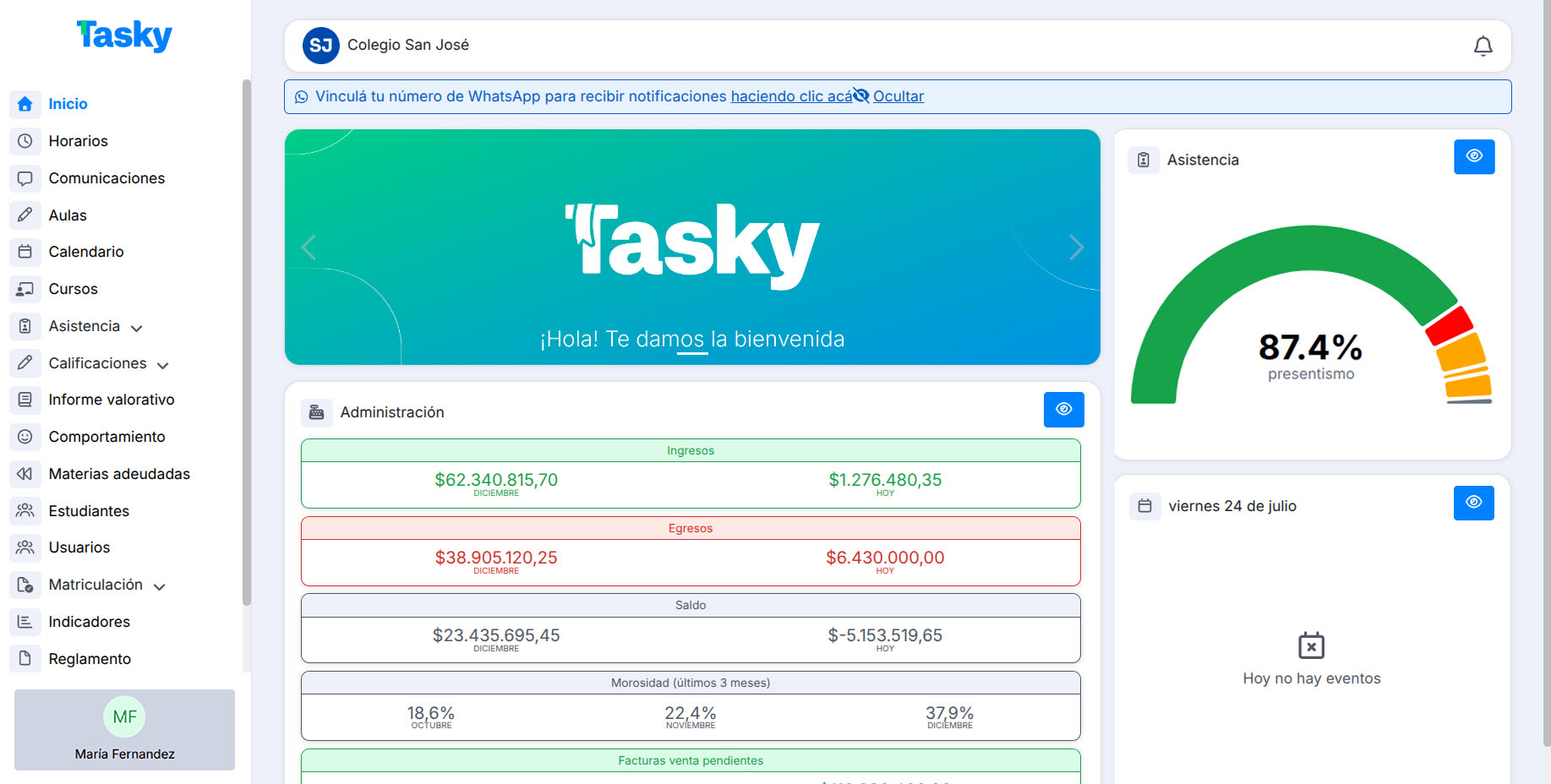Click the Facturas venta pendientes header
The image size is (1551, 784).
[x=691, y=760]
